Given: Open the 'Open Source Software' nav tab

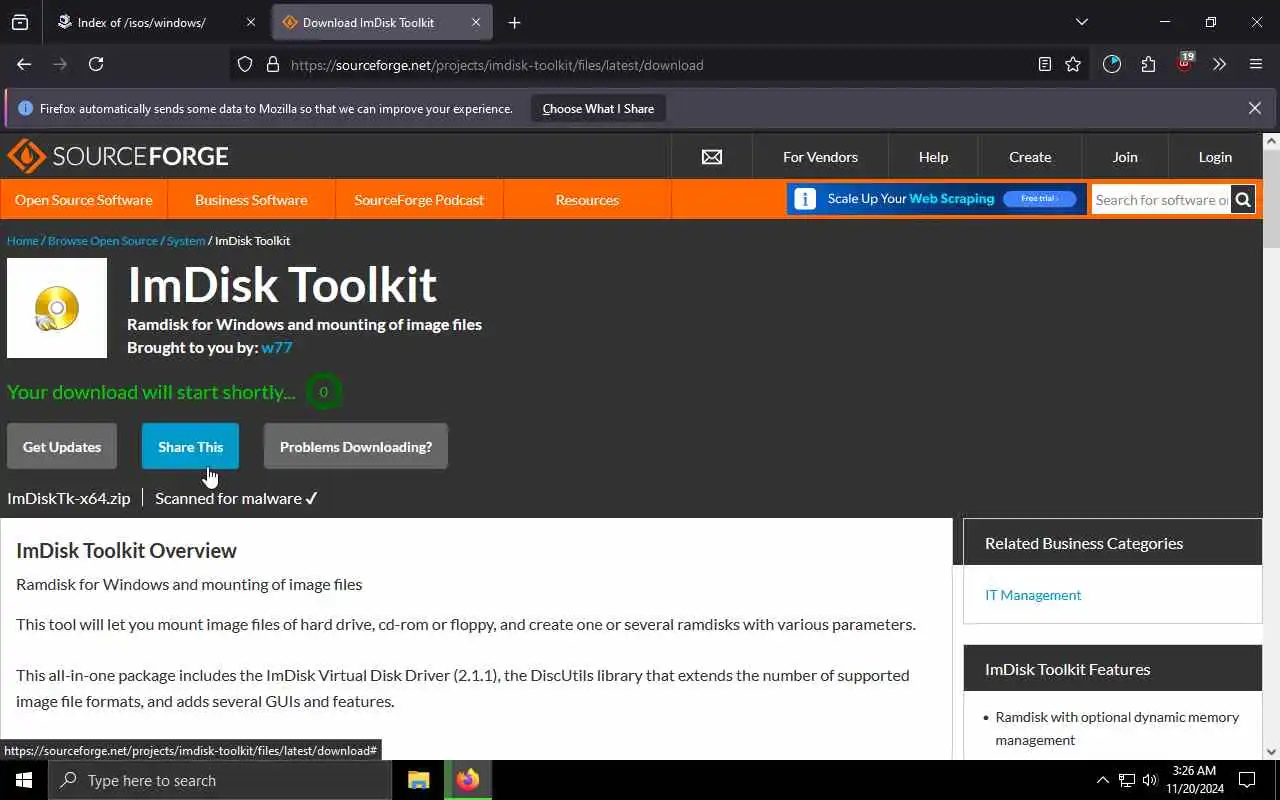Looking at the screenshot, I should click(84, 200).
